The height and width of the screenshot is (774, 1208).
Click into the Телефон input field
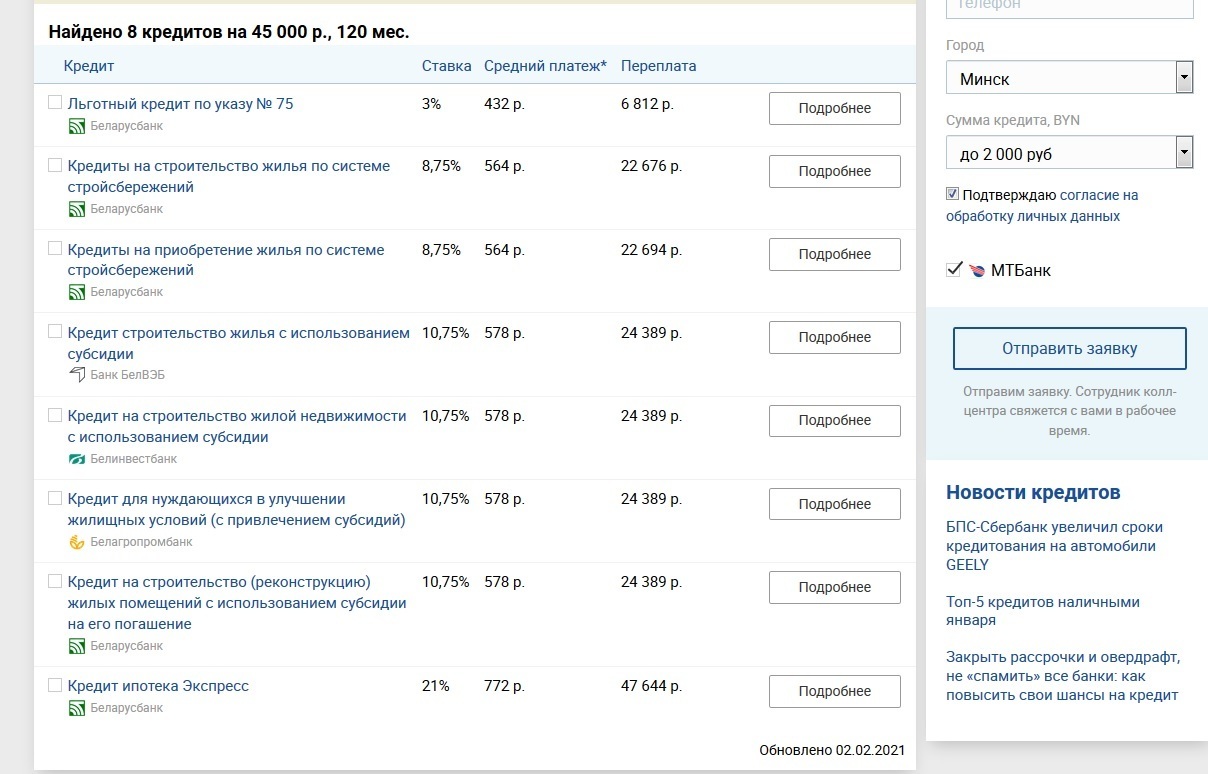(1069, 7)
